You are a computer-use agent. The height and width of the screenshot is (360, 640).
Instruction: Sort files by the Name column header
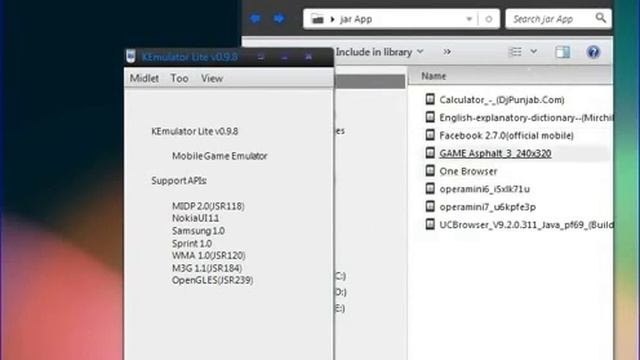pyautogui.click(x=510, y=76)
